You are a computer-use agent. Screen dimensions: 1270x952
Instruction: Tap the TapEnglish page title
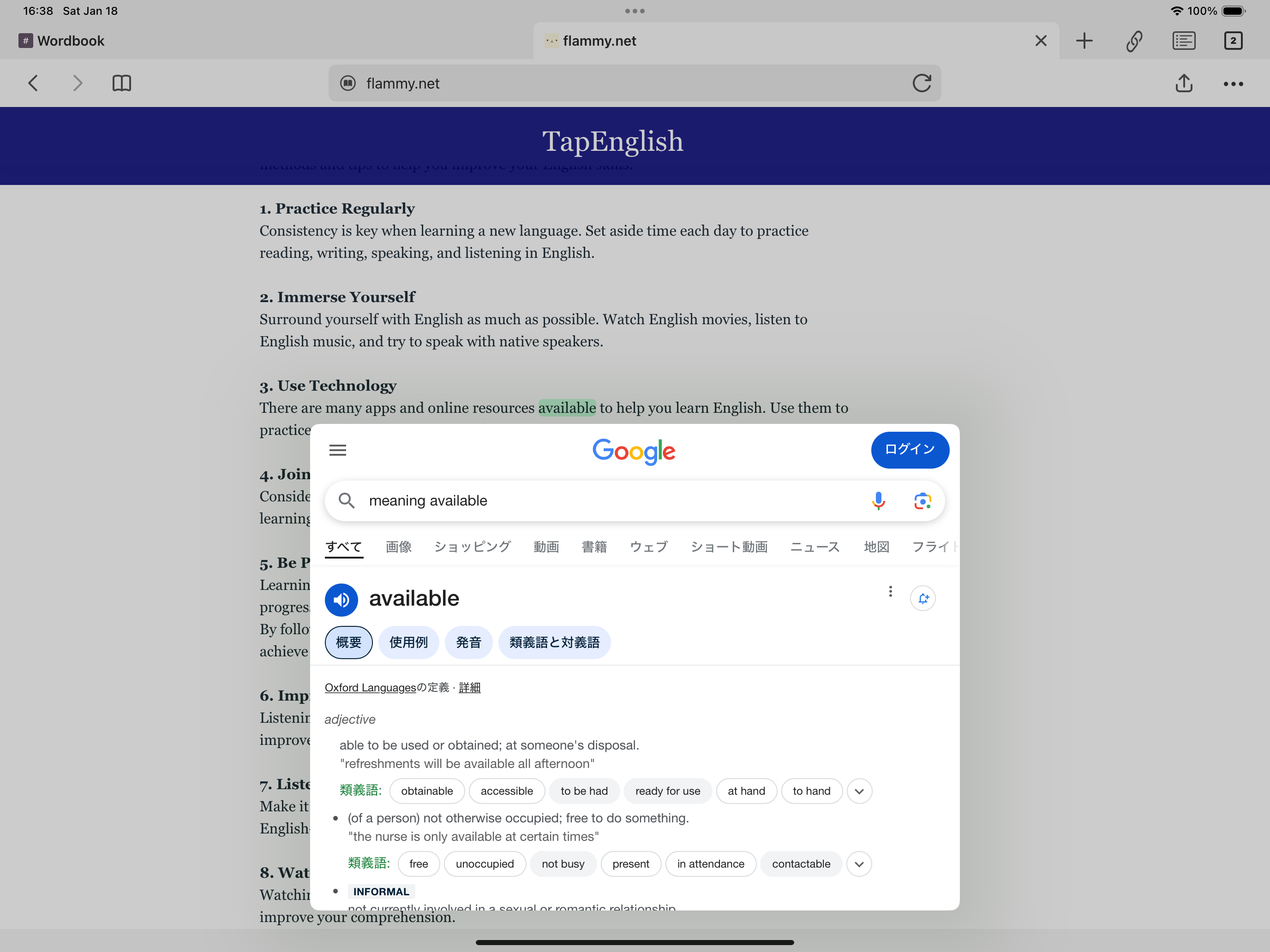tap(612, 141)
